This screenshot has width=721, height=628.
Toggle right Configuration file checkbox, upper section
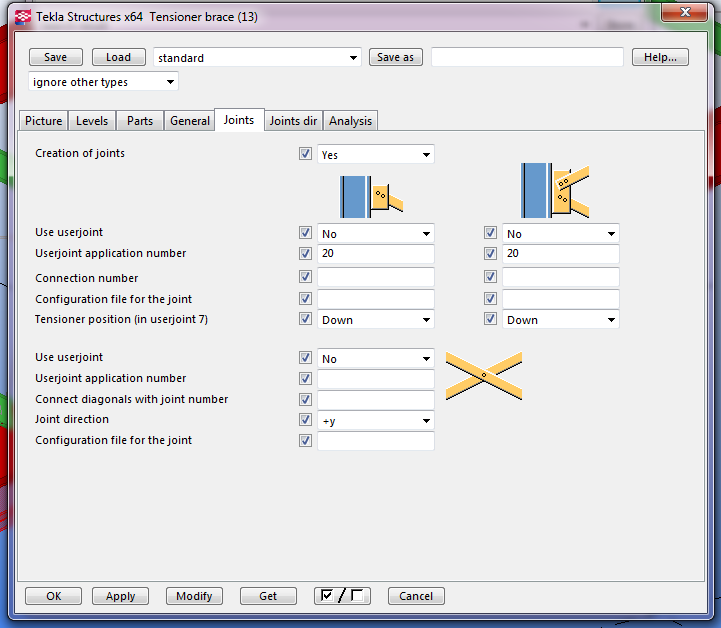pos(490,299)
